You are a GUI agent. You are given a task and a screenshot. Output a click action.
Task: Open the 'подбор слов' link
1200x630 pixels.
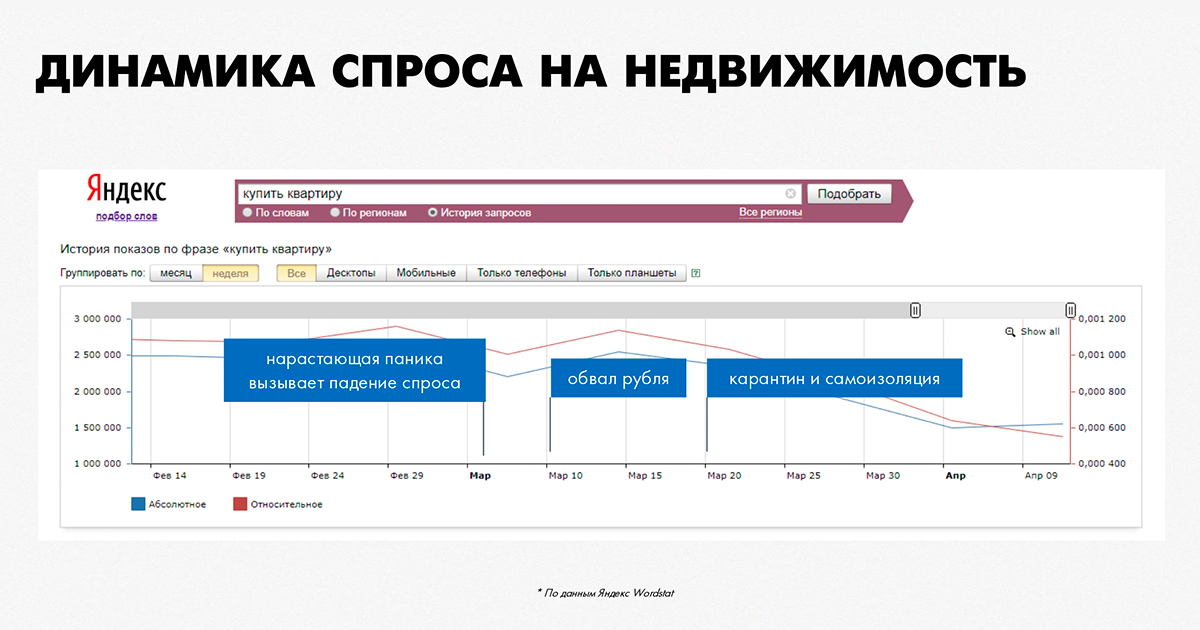(126, 216)
